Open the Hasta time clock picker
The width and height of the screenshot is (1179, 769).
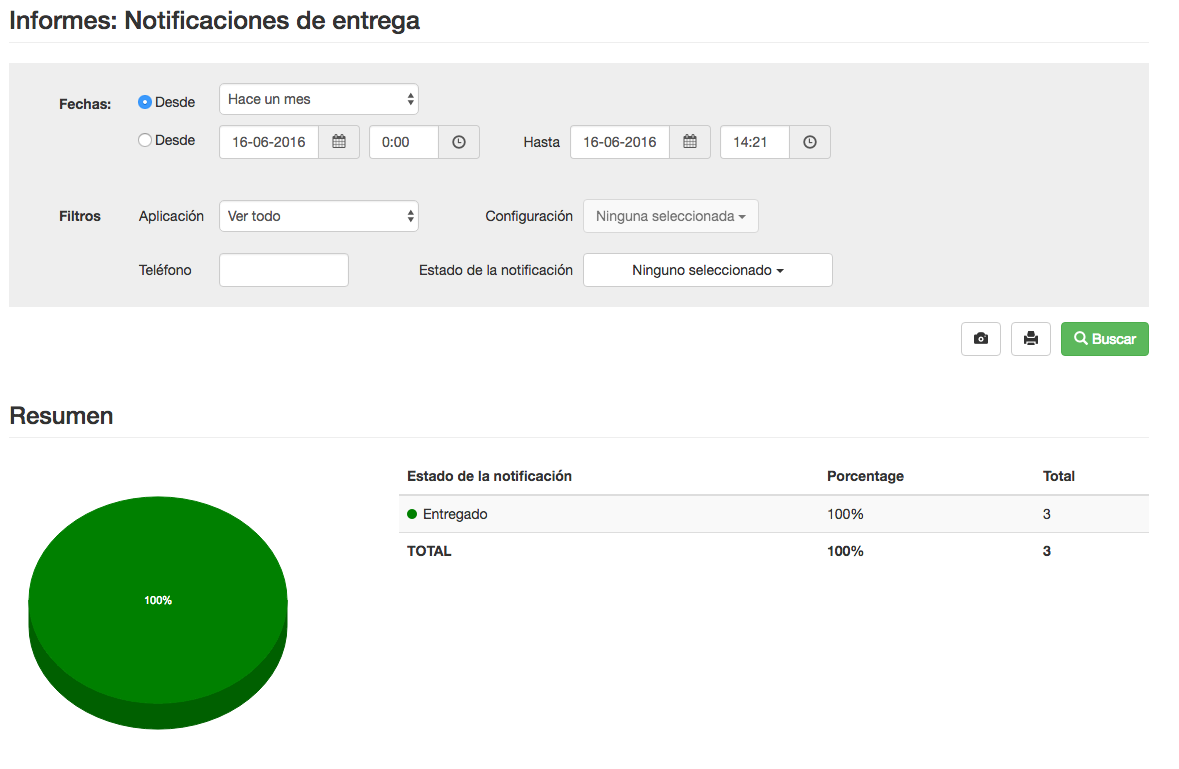pyautogui.click(x=810, y=142)
